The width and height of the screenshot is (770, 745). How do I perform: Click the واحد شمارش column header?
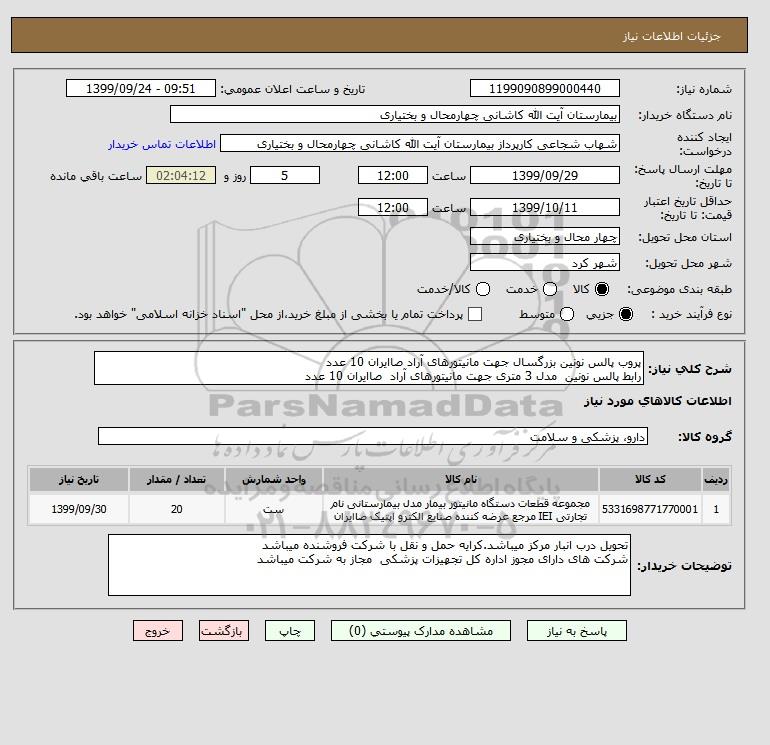pyautogui.click(x=274, y=479)
